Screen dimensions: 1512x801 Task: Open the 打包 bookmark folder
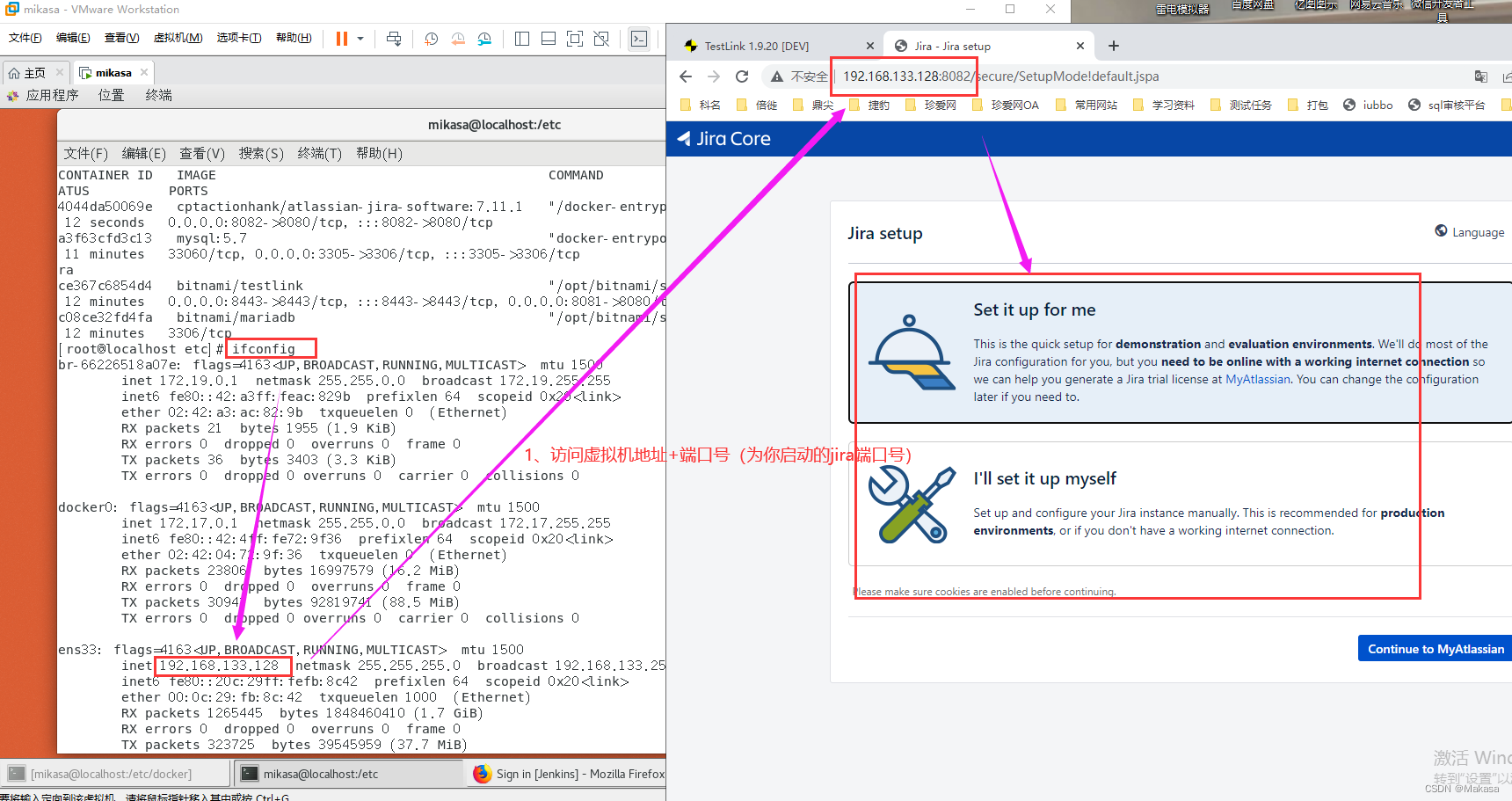click(x=1308, y=105)
